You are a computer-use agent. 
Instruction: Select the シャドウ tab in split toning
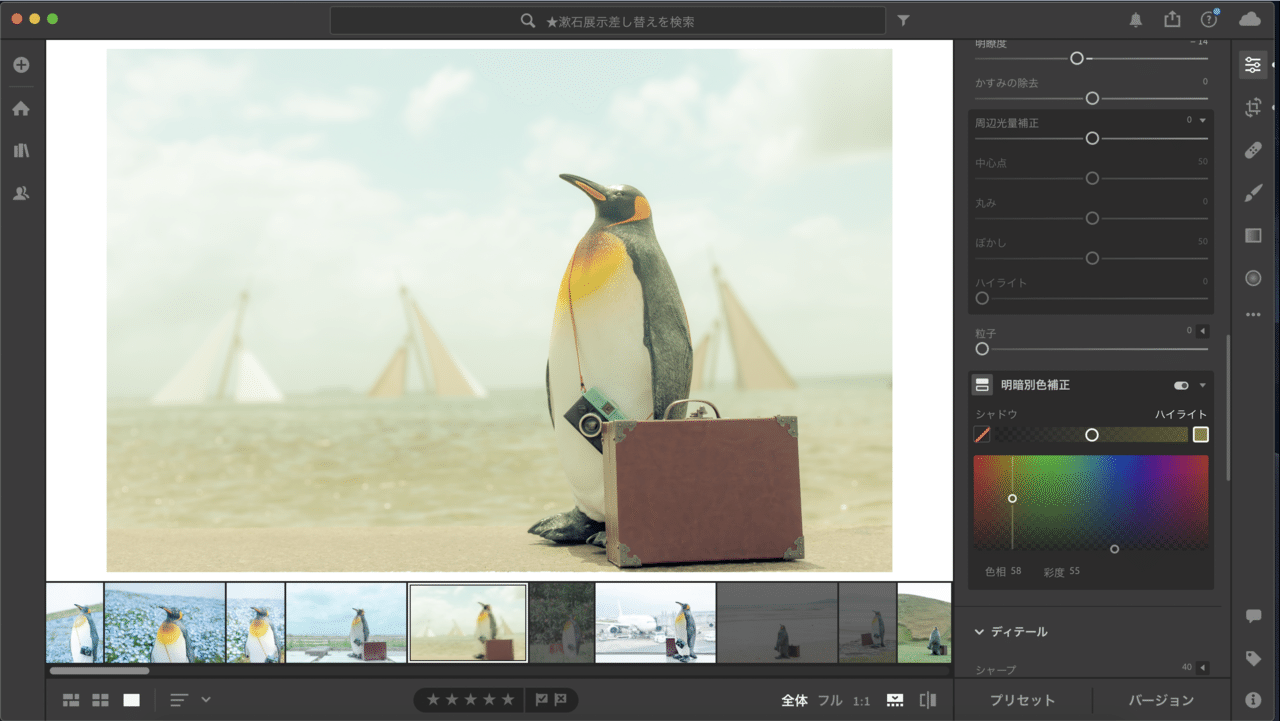coord(996,414)
